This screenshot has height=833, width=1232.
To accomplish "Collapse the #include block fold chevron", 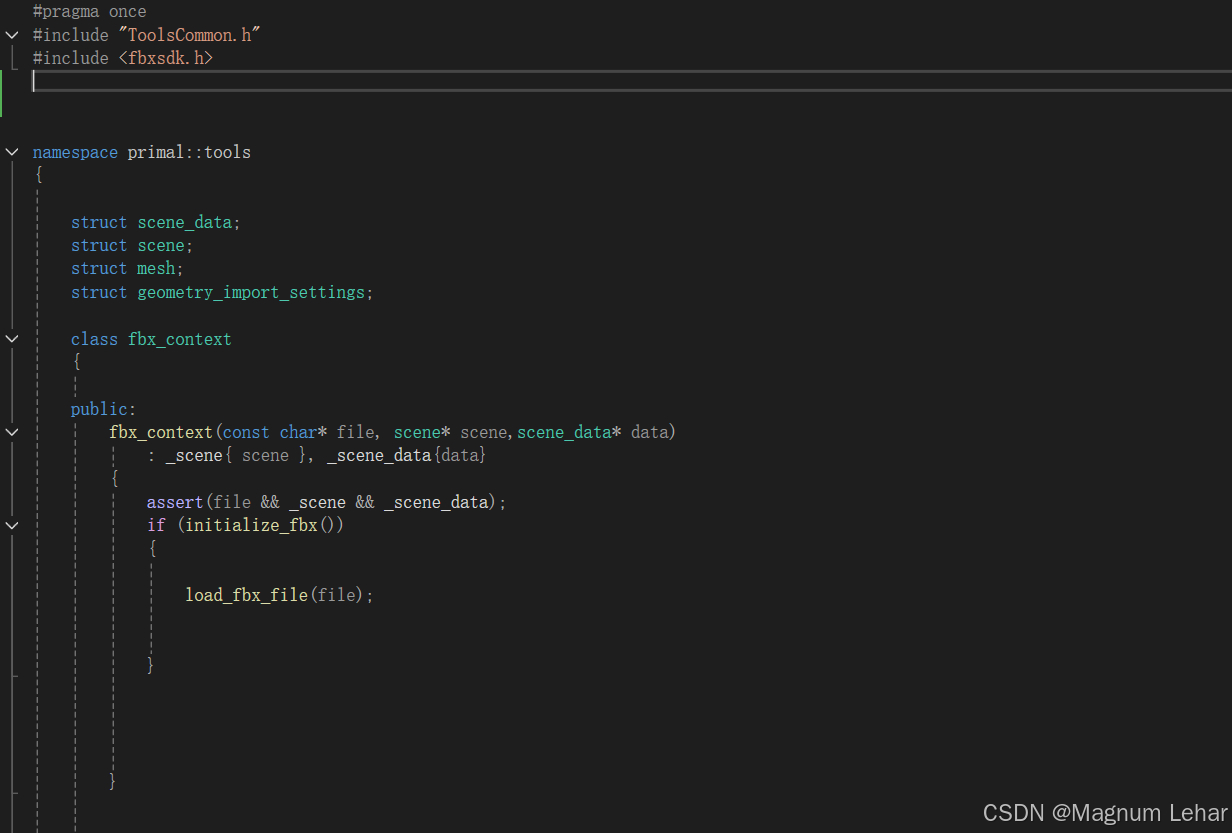I will [12, 35].
